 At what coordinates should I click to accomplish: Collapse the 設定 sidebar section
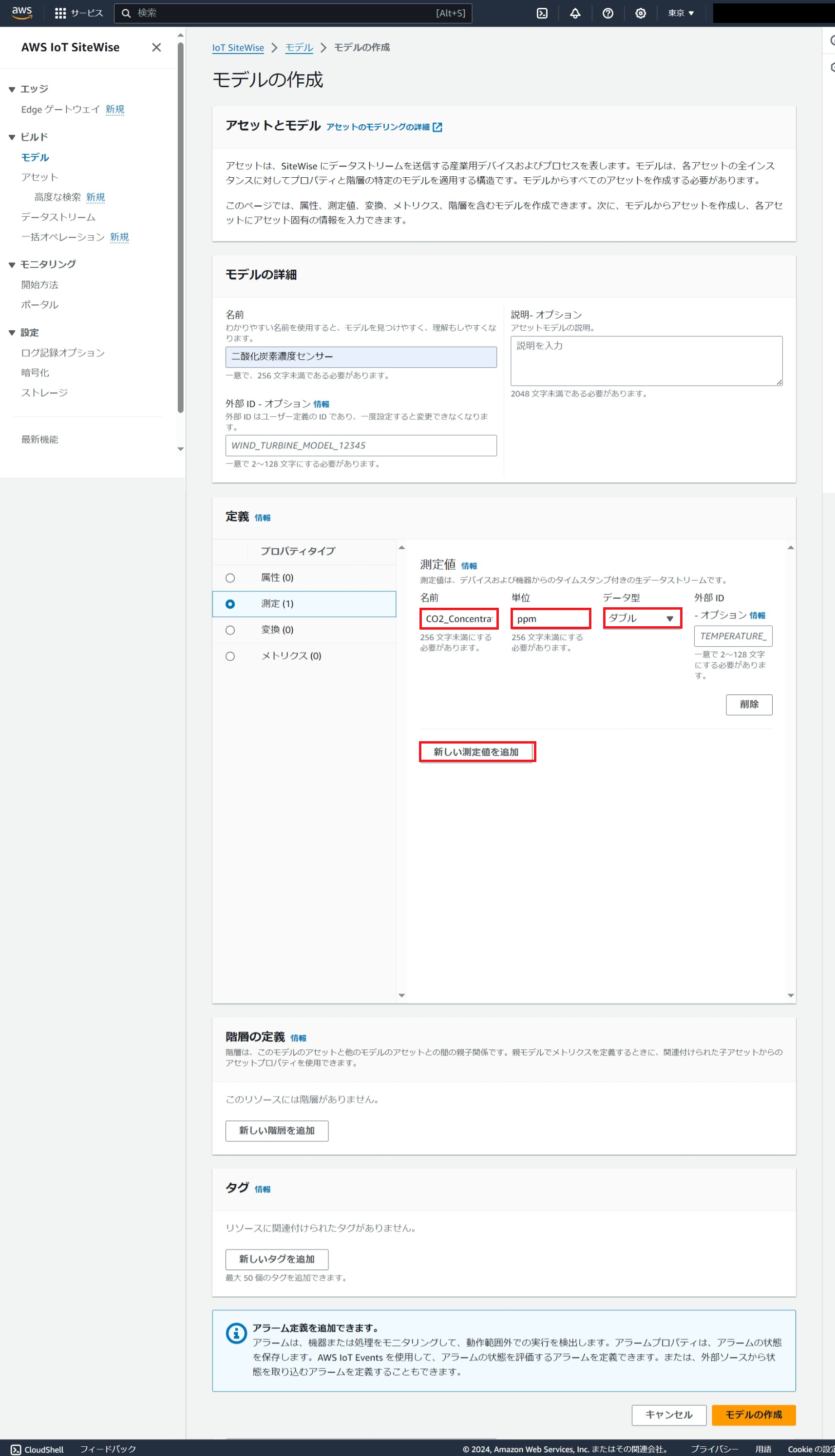[x=12, y=333]
